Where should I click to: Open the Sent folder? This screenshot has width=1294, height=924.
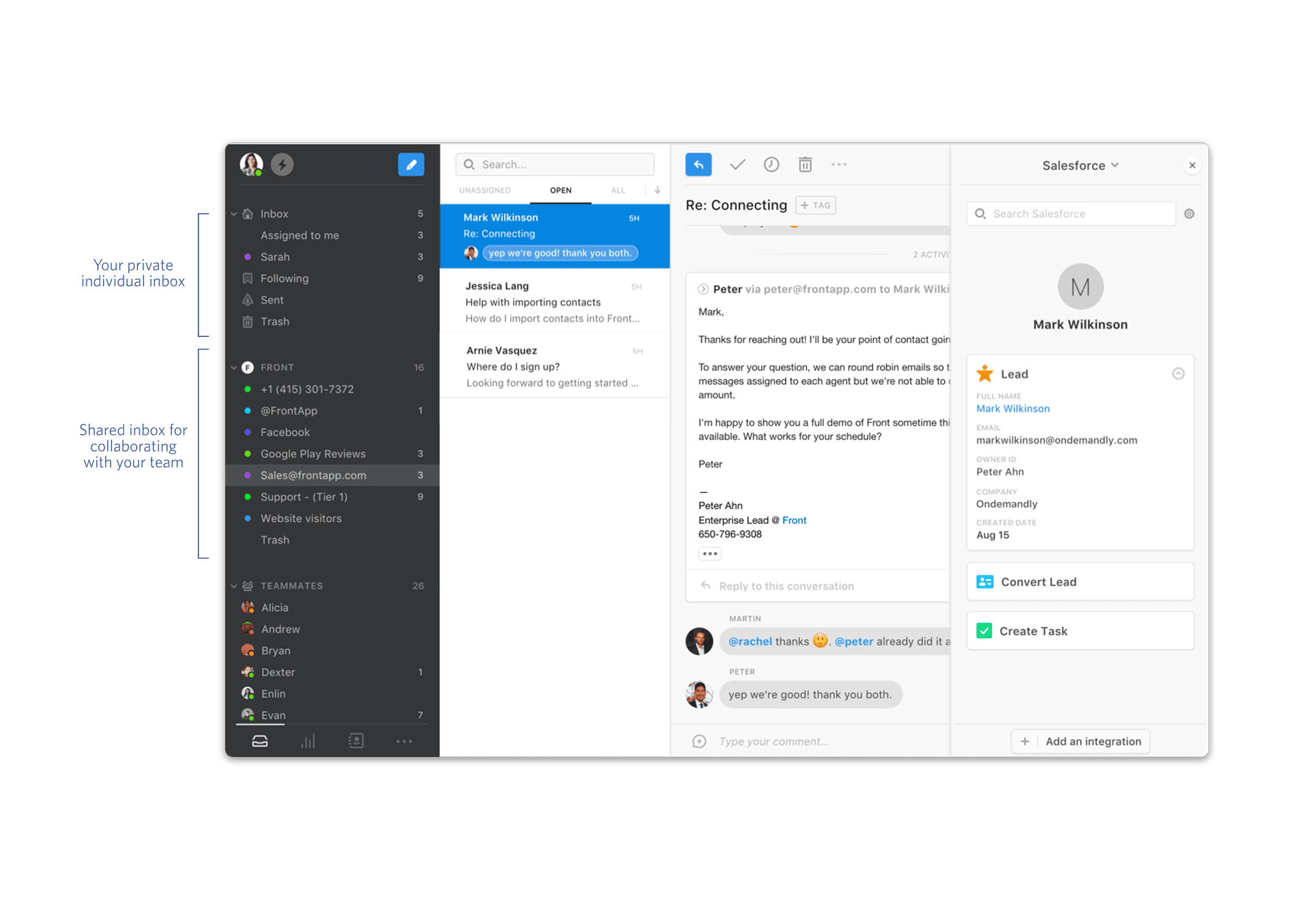(333, 300)
